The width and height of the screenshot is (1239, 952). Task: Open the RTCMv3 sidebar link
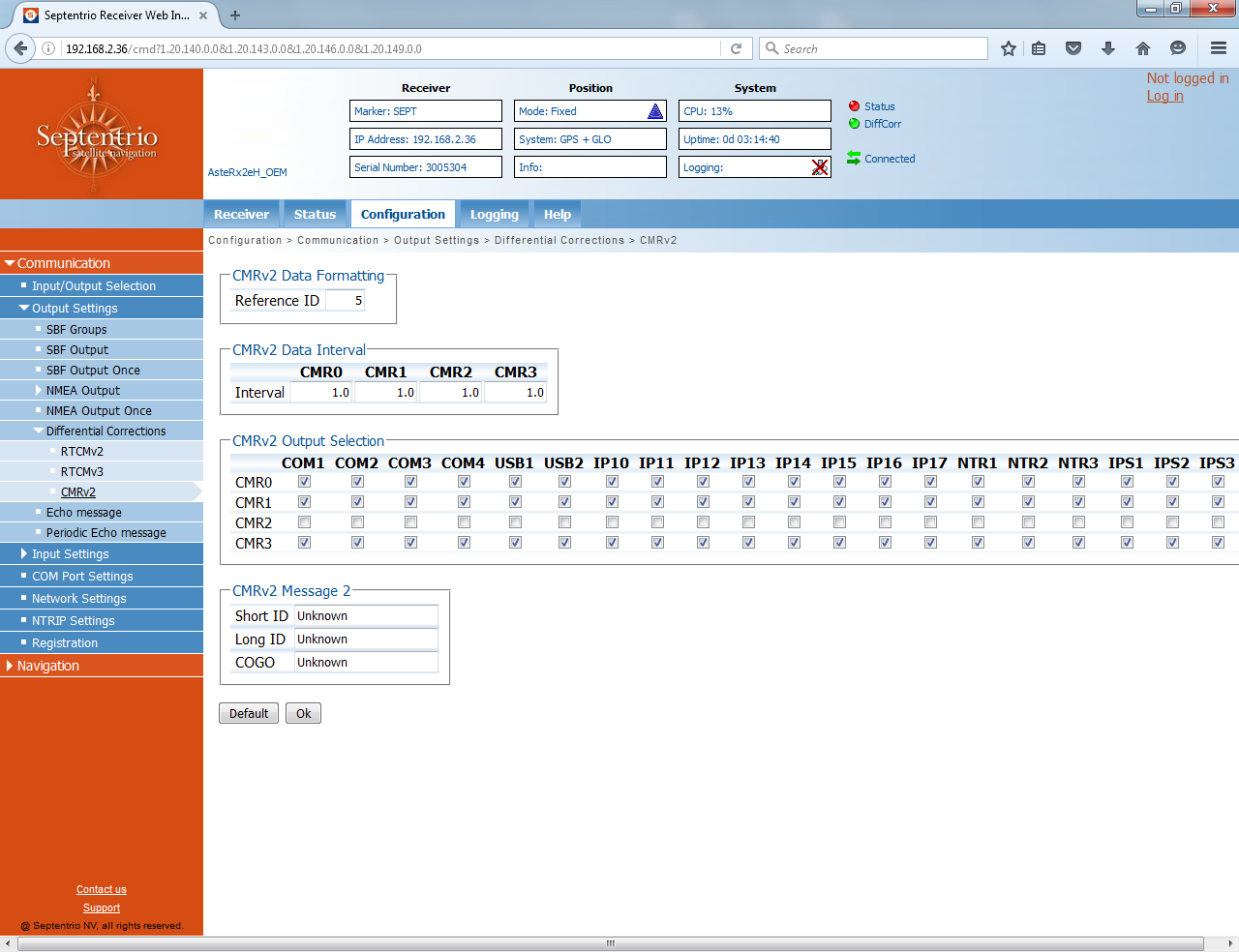[82, 471]
